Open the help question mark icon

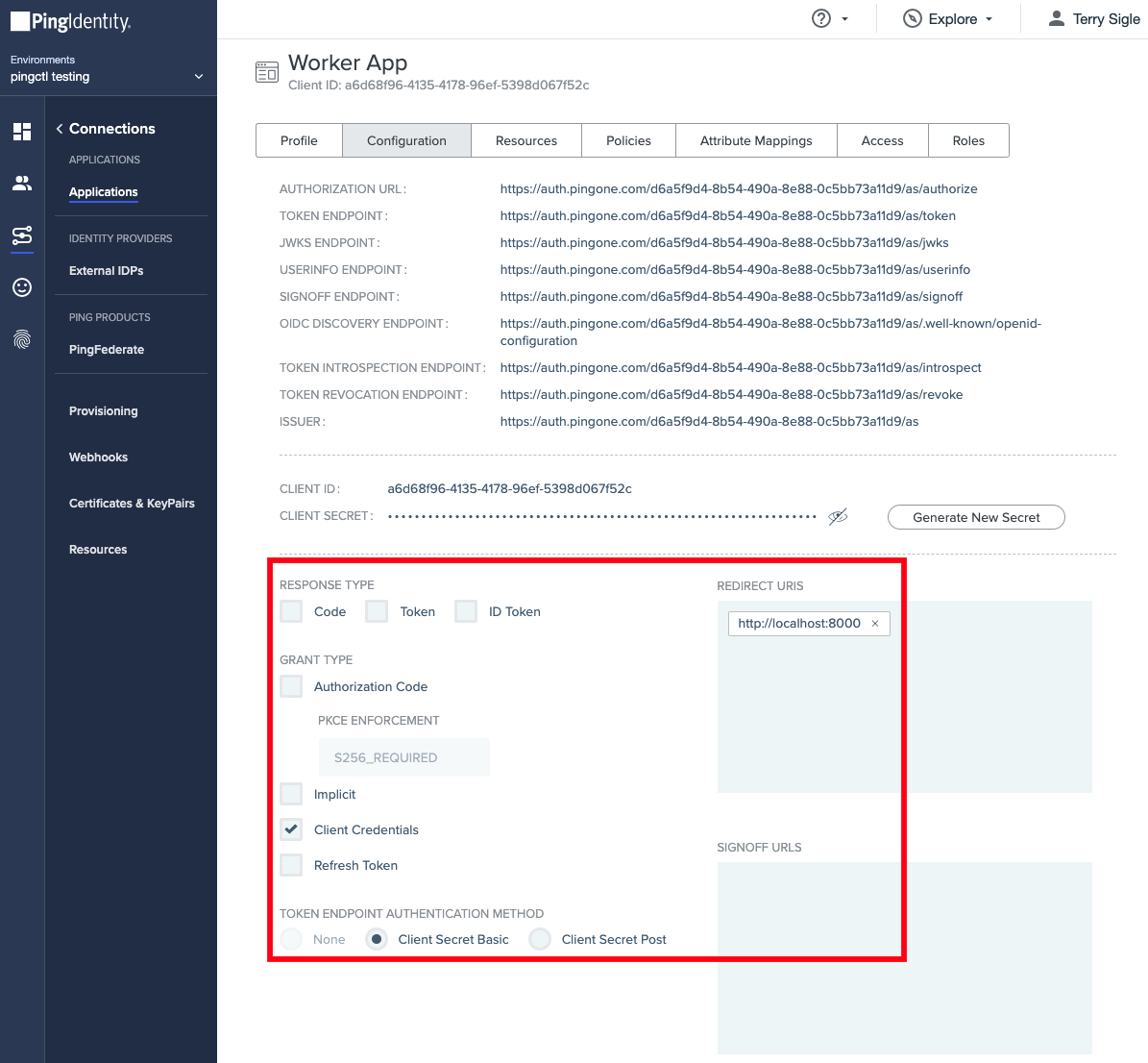click(821, 17)
